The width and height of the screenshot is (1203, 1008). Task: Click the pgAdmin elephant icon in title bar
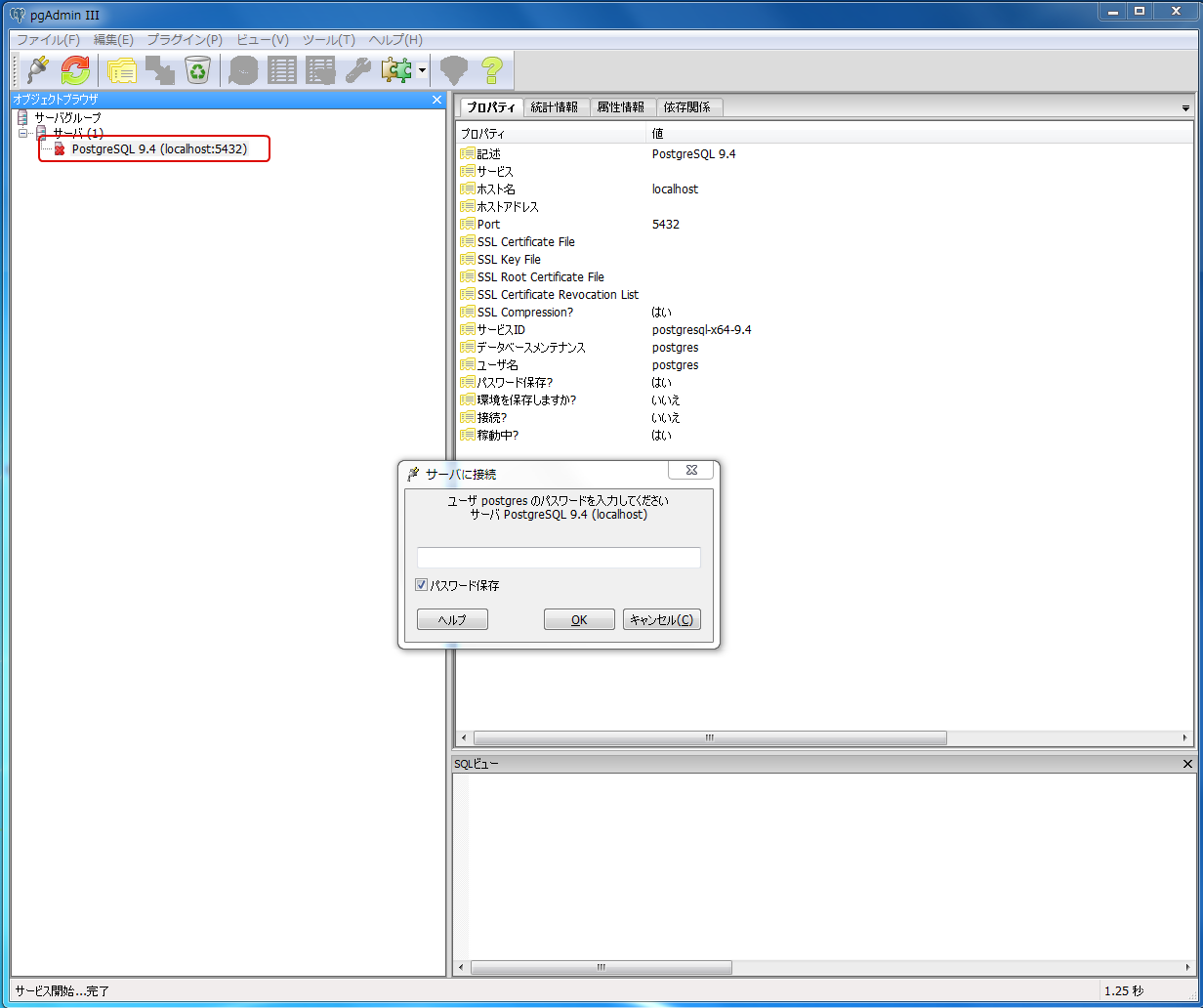click(17, 14)
